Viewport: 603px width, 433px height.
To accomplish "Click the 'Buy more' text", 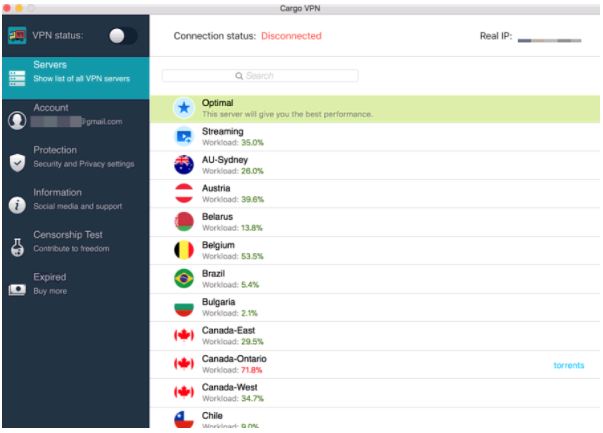I will [50, 291].
